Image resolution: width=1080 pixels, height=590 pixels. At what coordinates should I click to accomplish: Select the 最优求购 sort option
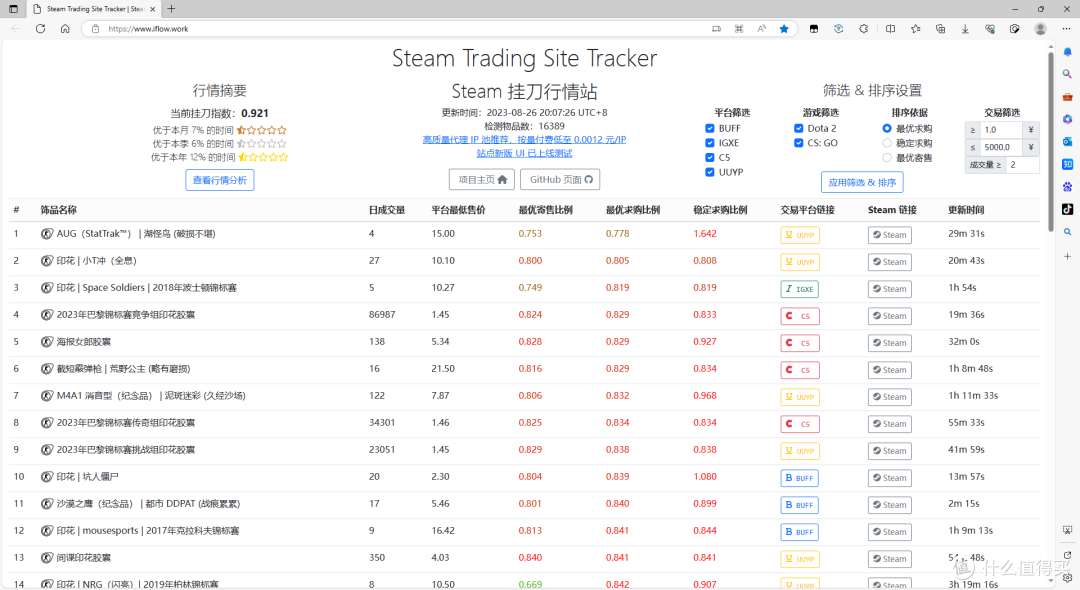[x=886, y=128]
